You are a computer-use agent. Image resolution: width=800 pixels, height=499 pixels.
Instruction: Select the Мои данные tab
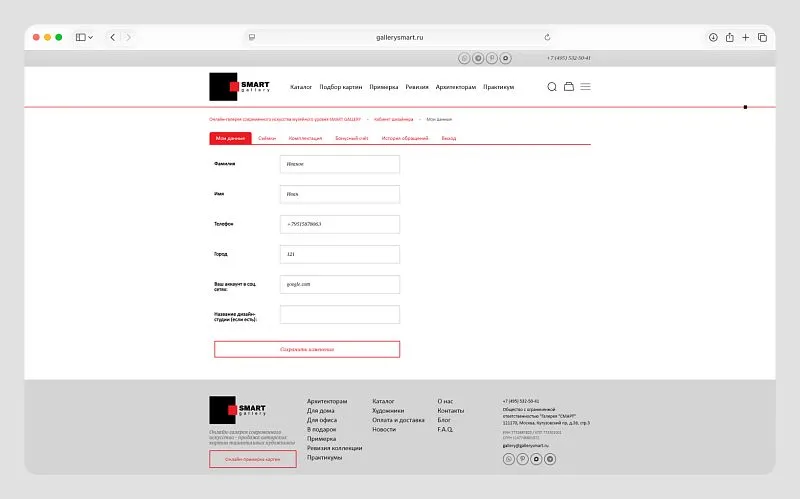point(230,138)
